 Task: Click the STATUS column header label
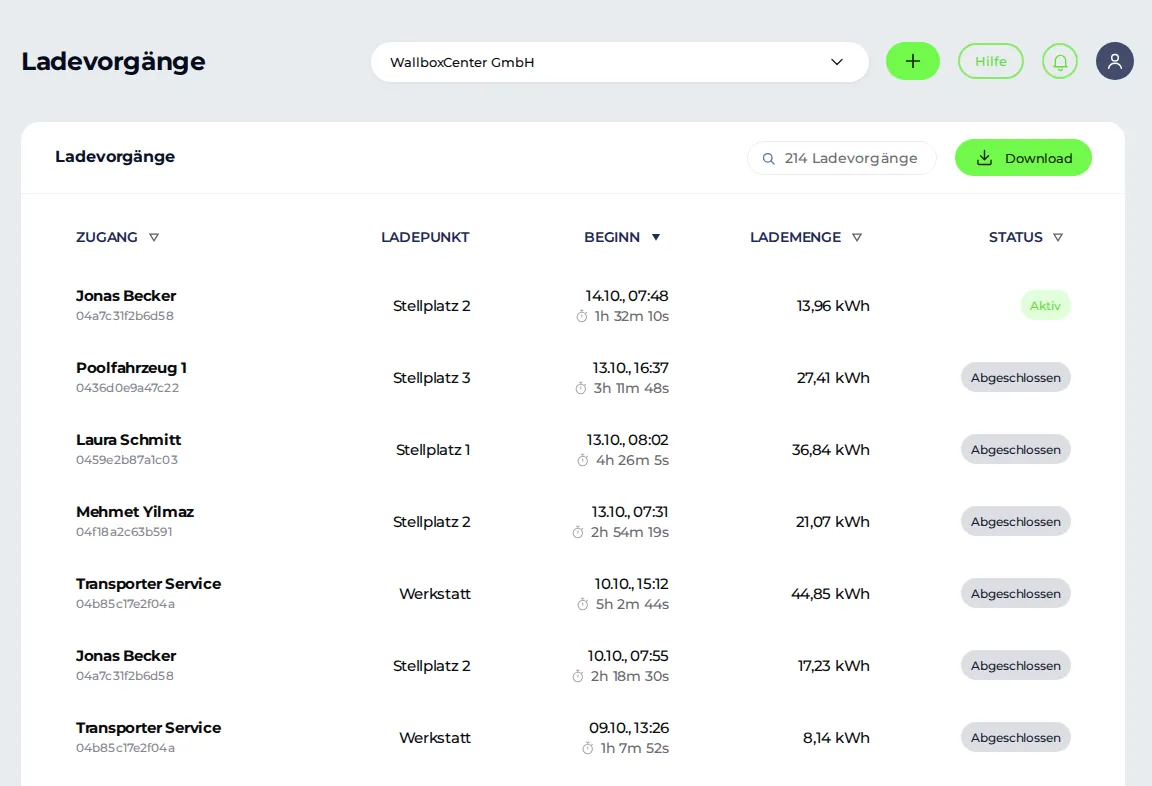tap(1015, 237)
